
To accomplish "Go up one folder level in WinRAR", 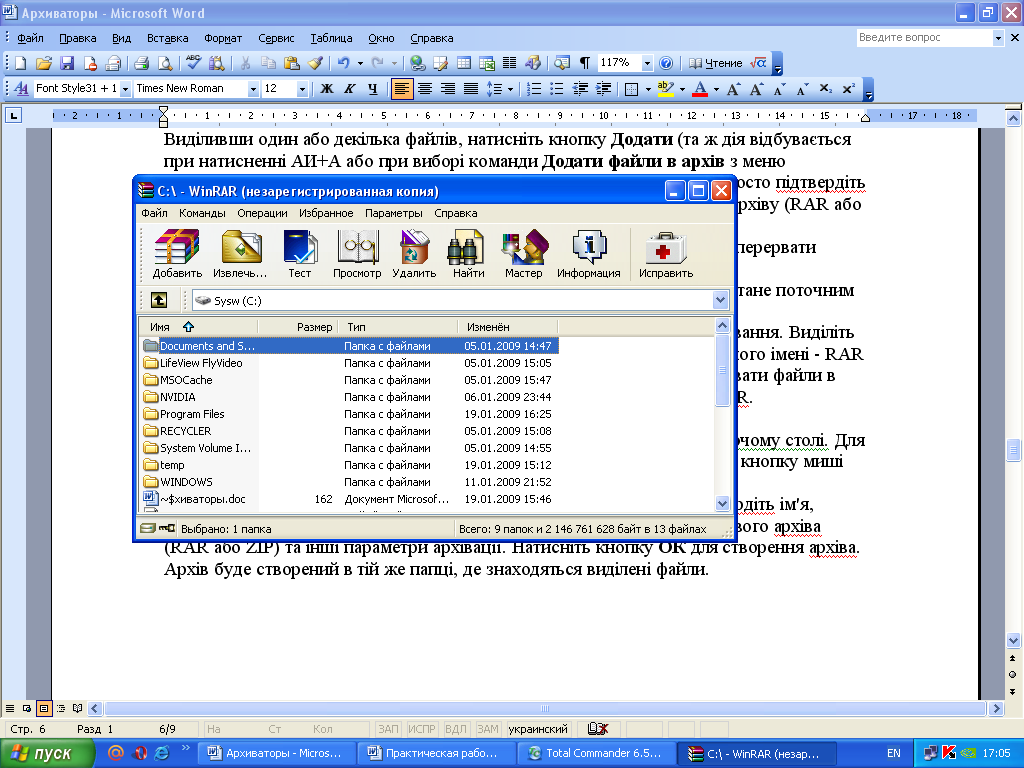I will click(x=159, y=300).
